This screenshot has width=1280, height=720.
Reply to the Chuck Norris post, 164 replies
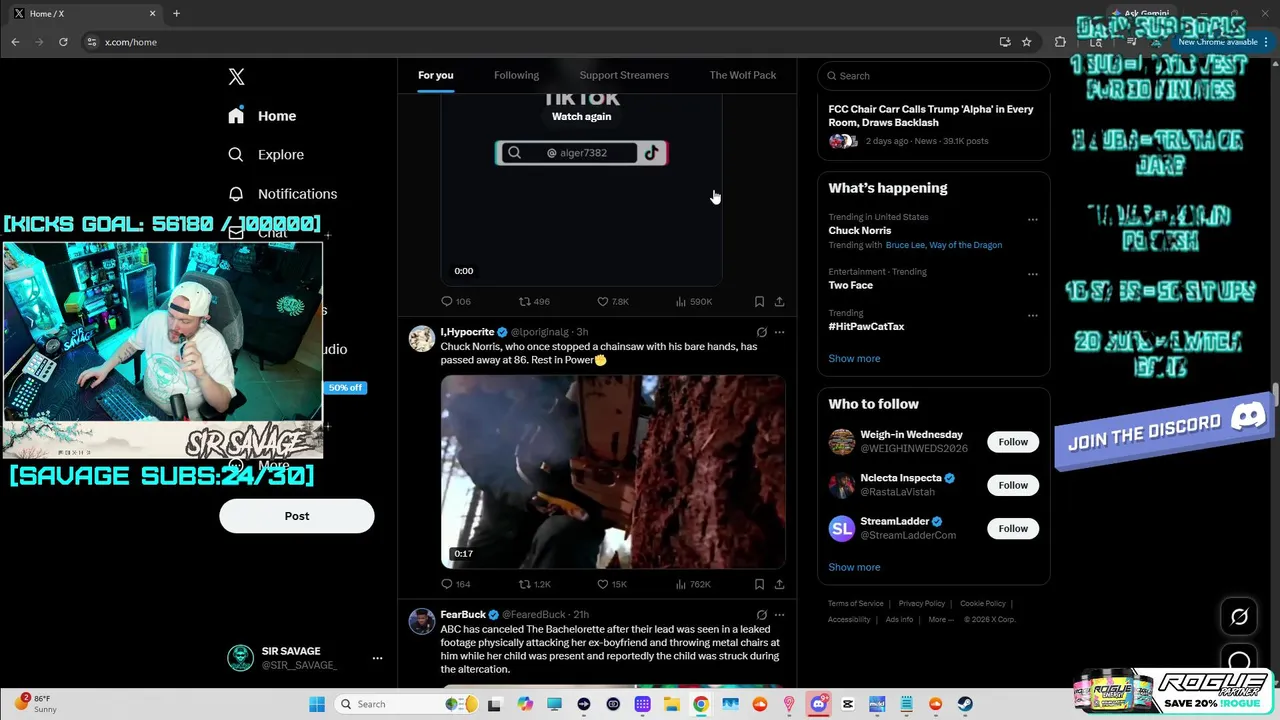coord(456,584)
